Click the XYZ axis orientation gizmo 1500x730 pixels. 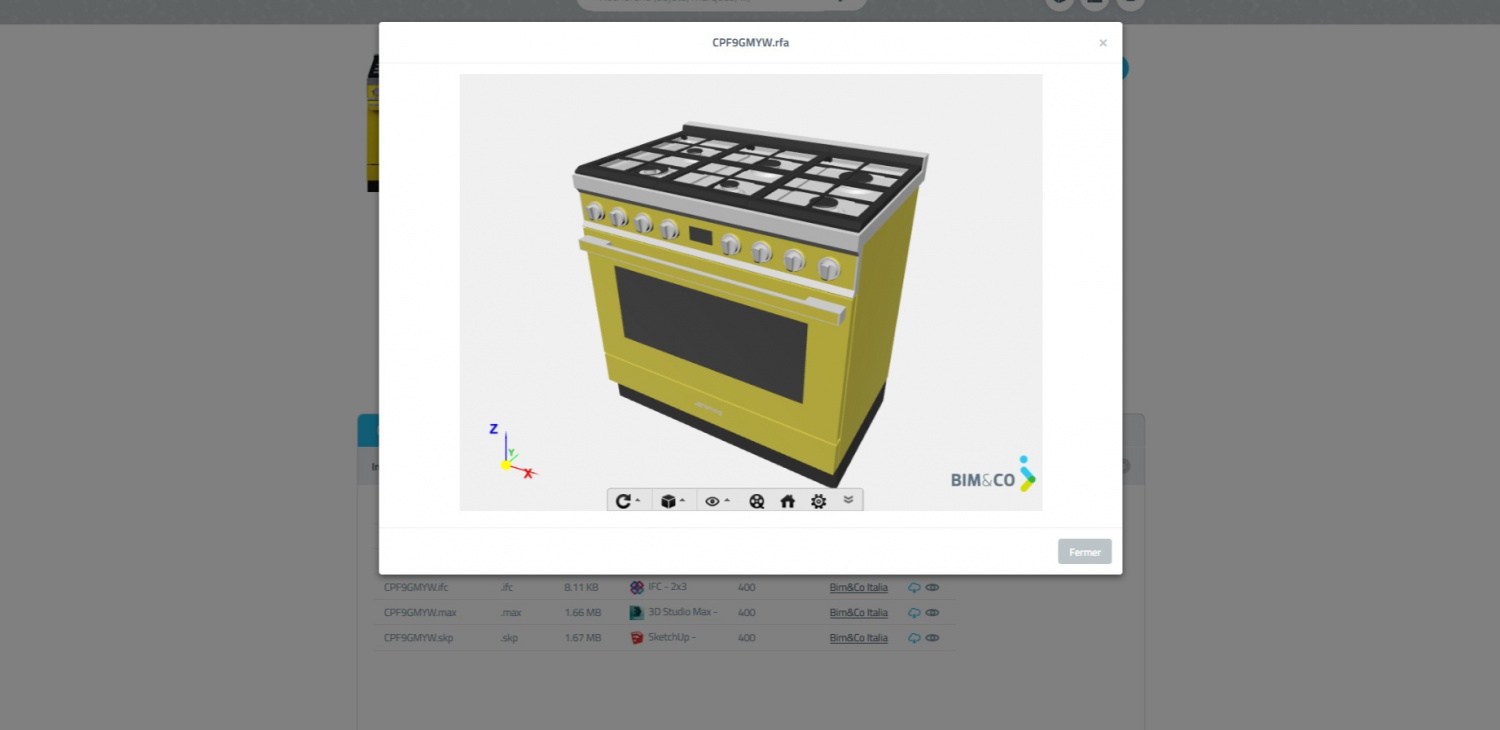(511, 455)
